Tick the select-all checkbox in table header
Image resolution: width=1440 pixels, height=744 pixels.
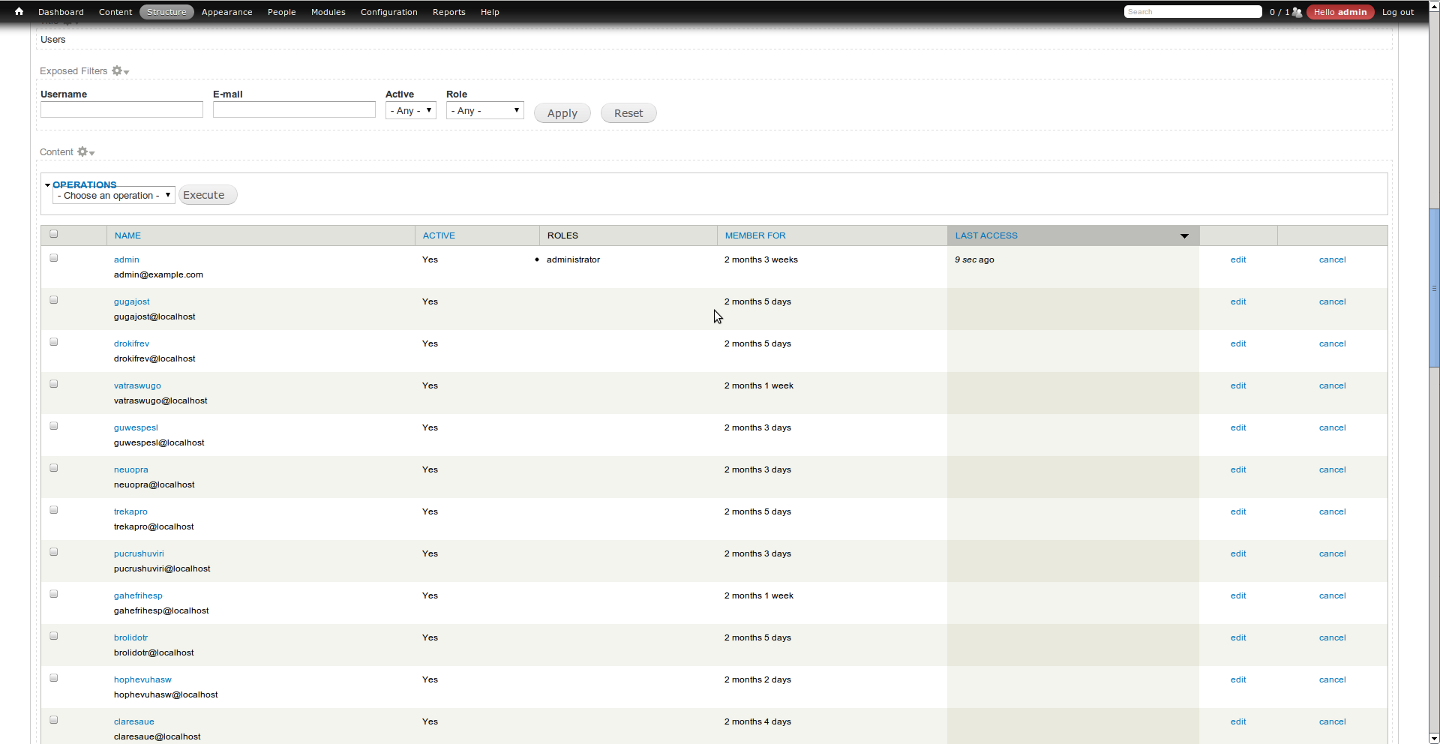(x=54, y=234)
